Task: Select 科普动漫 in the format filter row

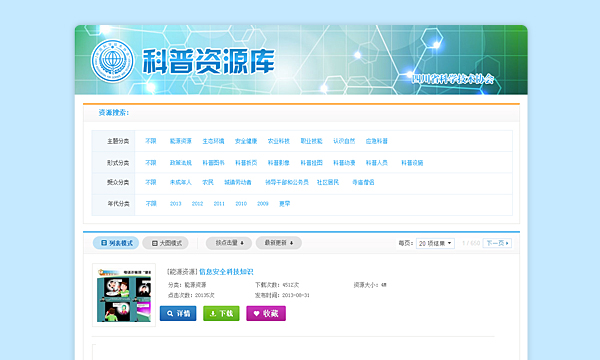Action: (x=344, y=163)
